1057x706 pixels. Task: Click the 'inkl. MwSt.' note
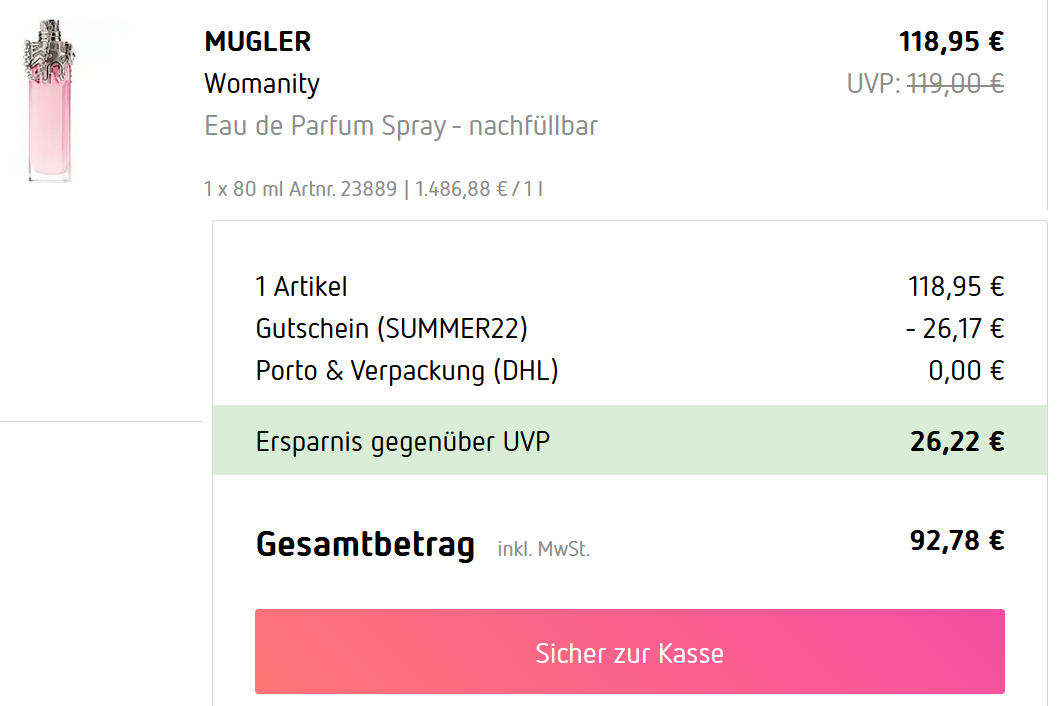pos(543,549)
